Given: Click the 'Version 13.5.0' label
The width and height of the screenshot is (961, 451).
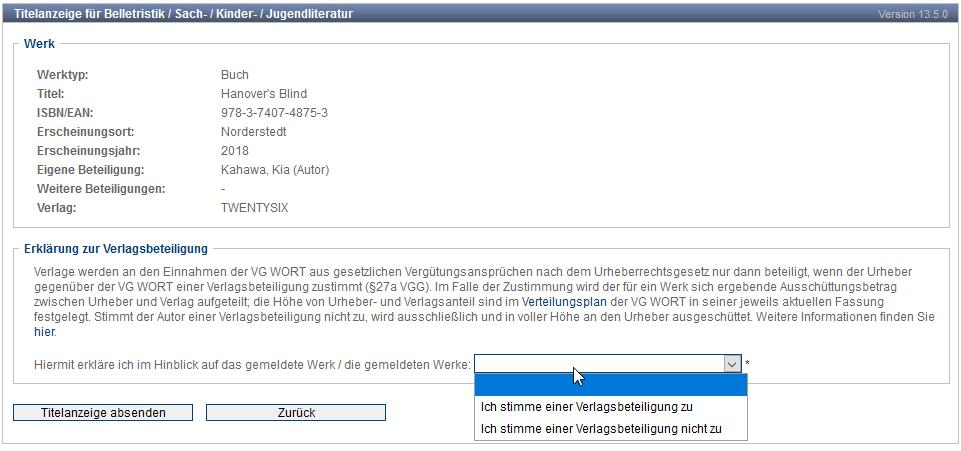Looking at the screenshot, I should pyautogui.click(x=914, y=15).
